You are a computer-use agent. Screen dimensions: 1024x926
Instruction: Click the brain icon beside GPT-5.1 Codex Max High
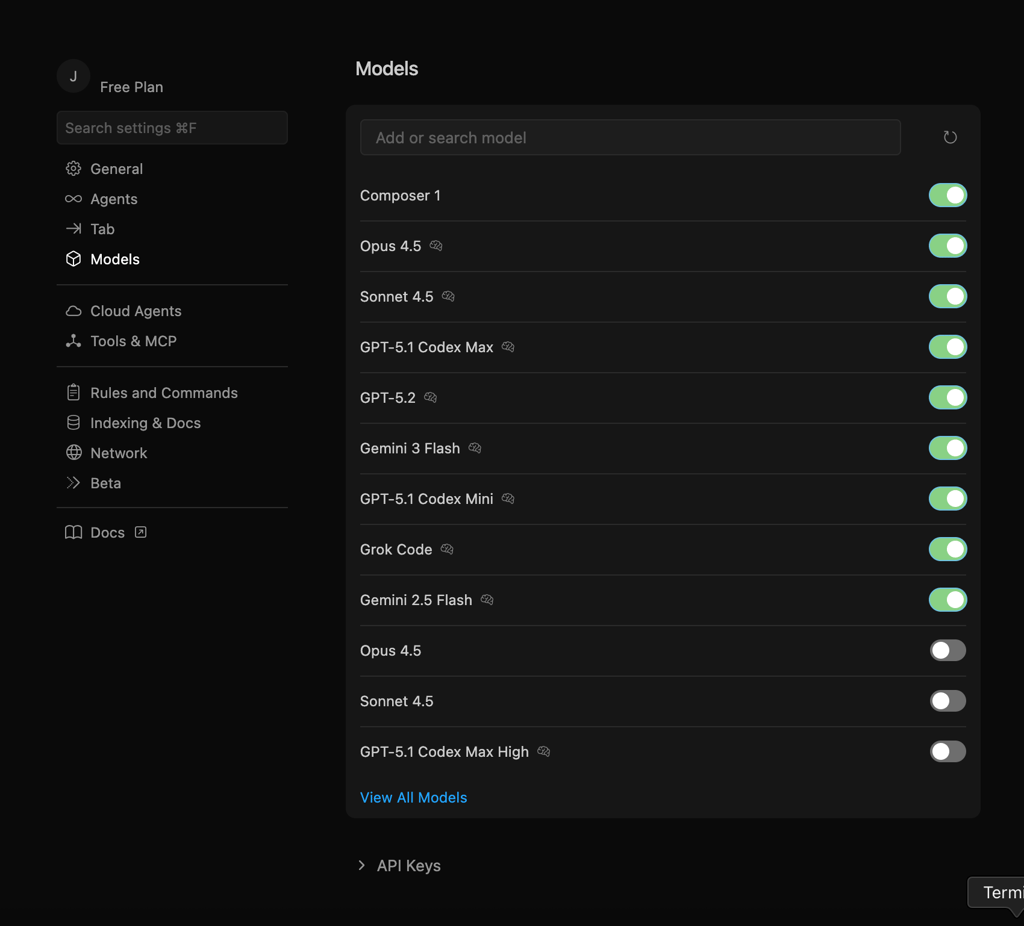click(x=543, y=752)
